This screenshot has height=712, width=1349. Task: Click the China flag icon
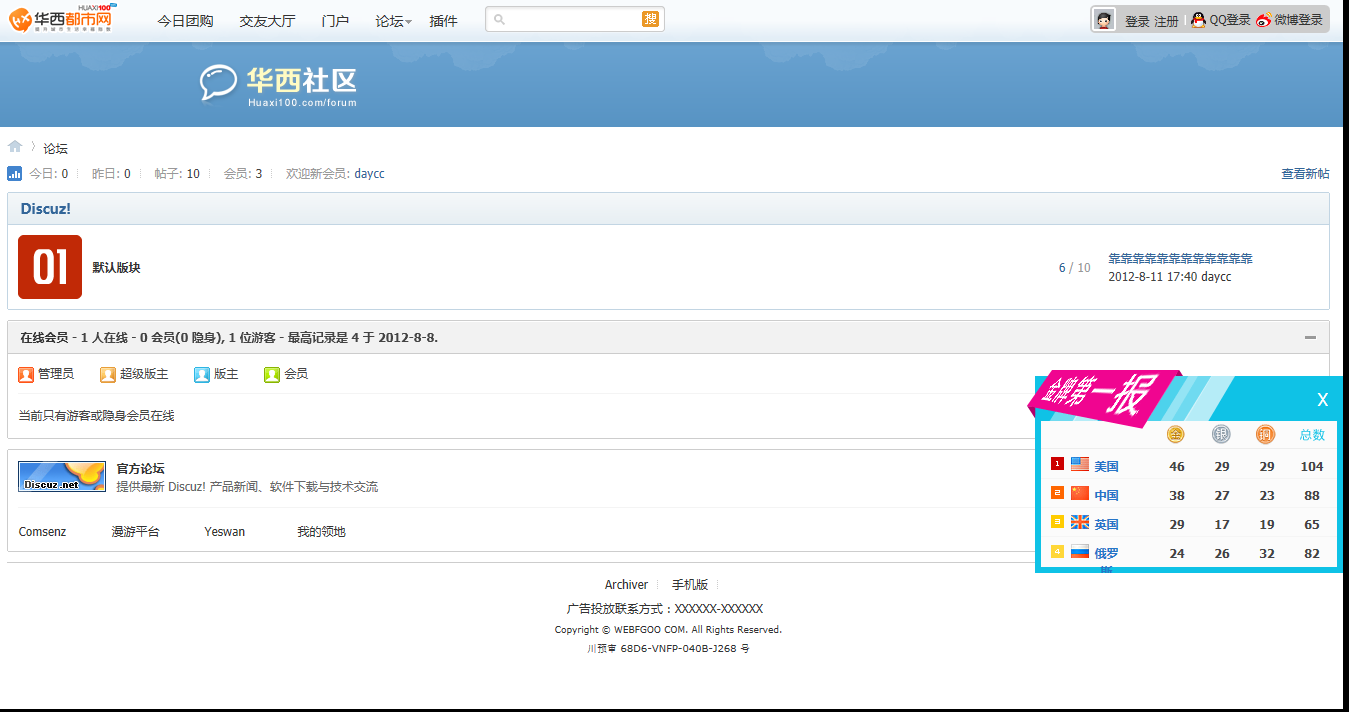[x=1080, y=493]
